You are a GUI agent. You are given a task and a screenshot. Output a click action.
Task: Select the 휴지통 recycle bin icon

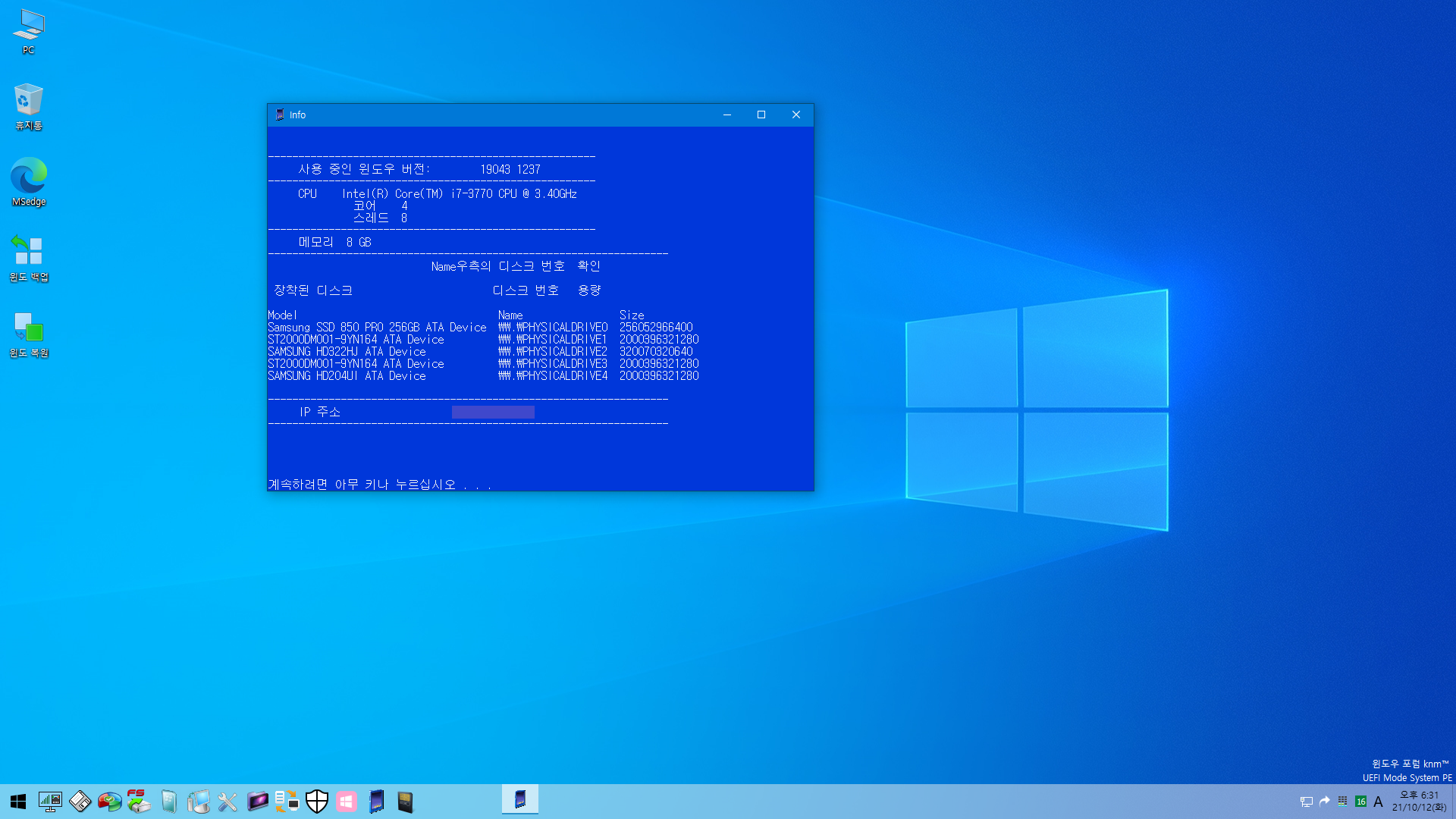pyautogui.click(x=29, y=107)
